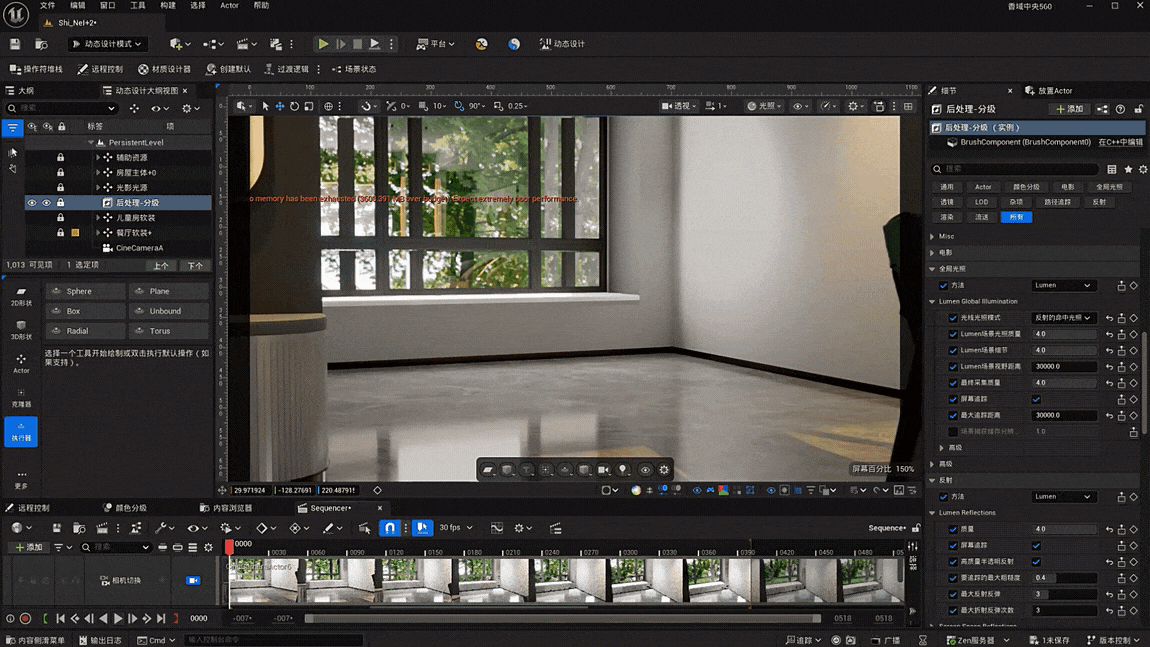Viewport: 1150px width, 647px height.
Task: Open the 光线光照模式 dropdown
Action: (1063, 318)
